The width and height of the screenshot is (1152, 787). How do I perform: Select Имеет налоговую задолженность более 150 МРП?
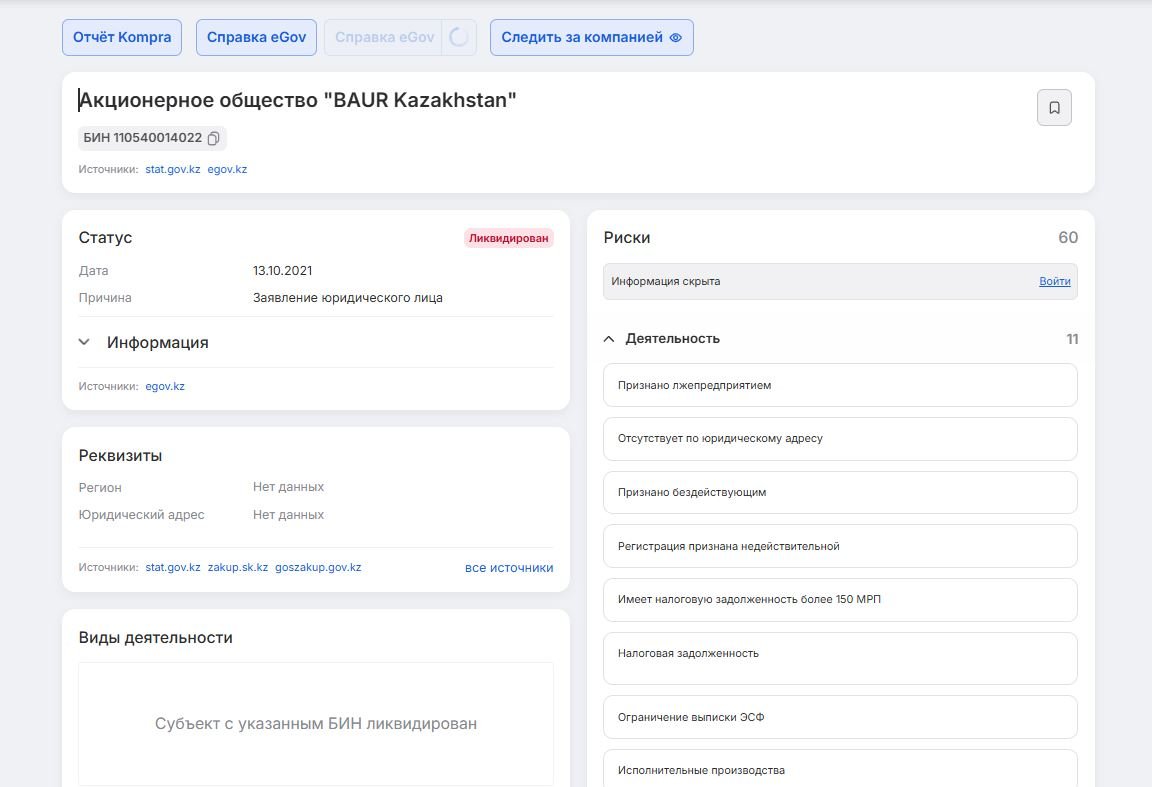coord(840,600)
